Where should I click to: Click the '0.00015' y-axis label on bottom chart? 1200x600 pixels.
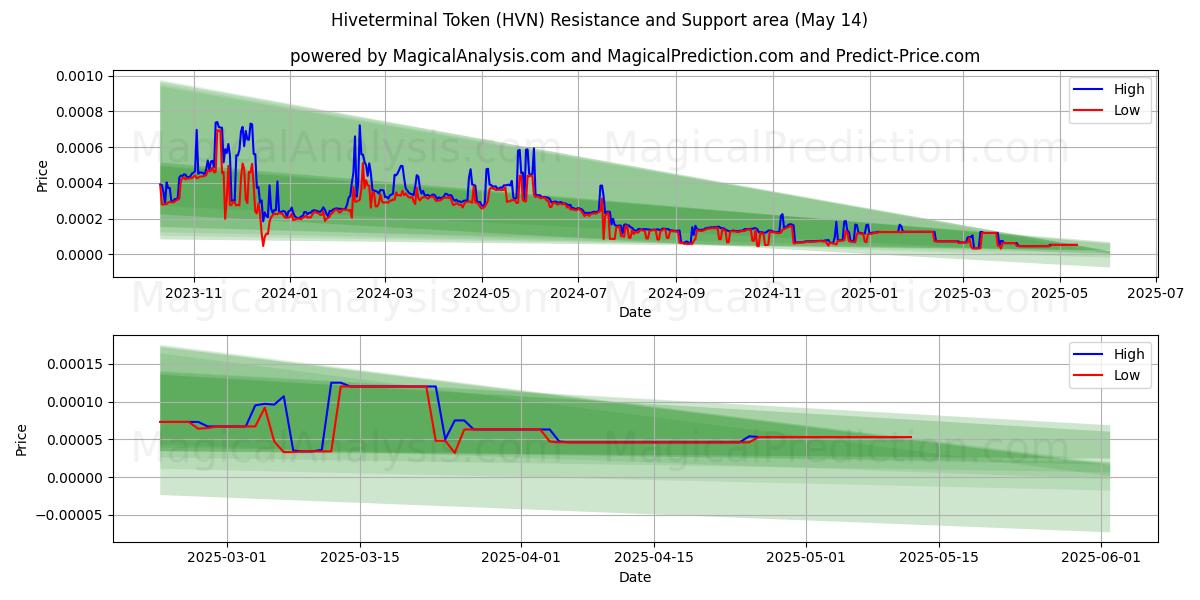[x=77, y=364]
